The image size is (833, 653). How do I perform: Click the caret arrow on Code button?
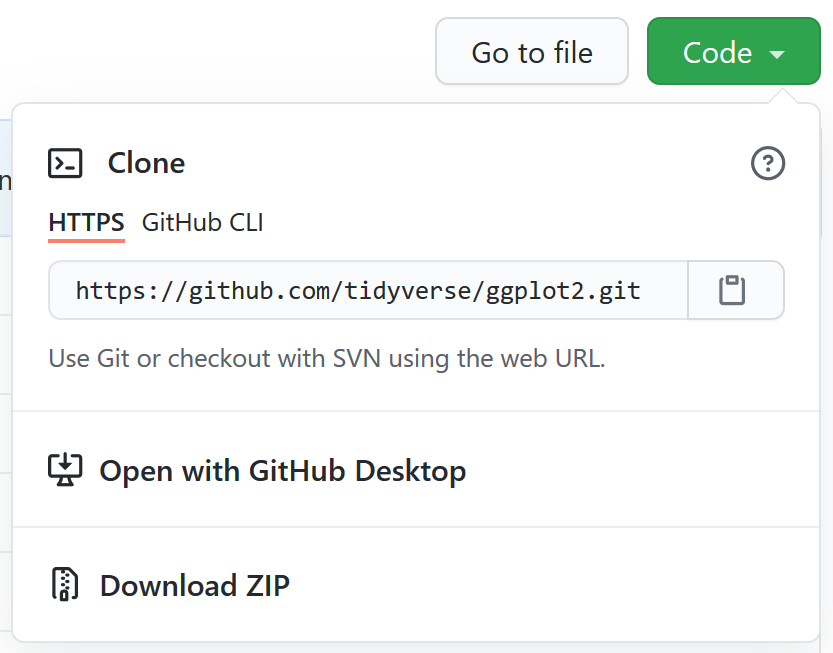(x=777, y=54)
